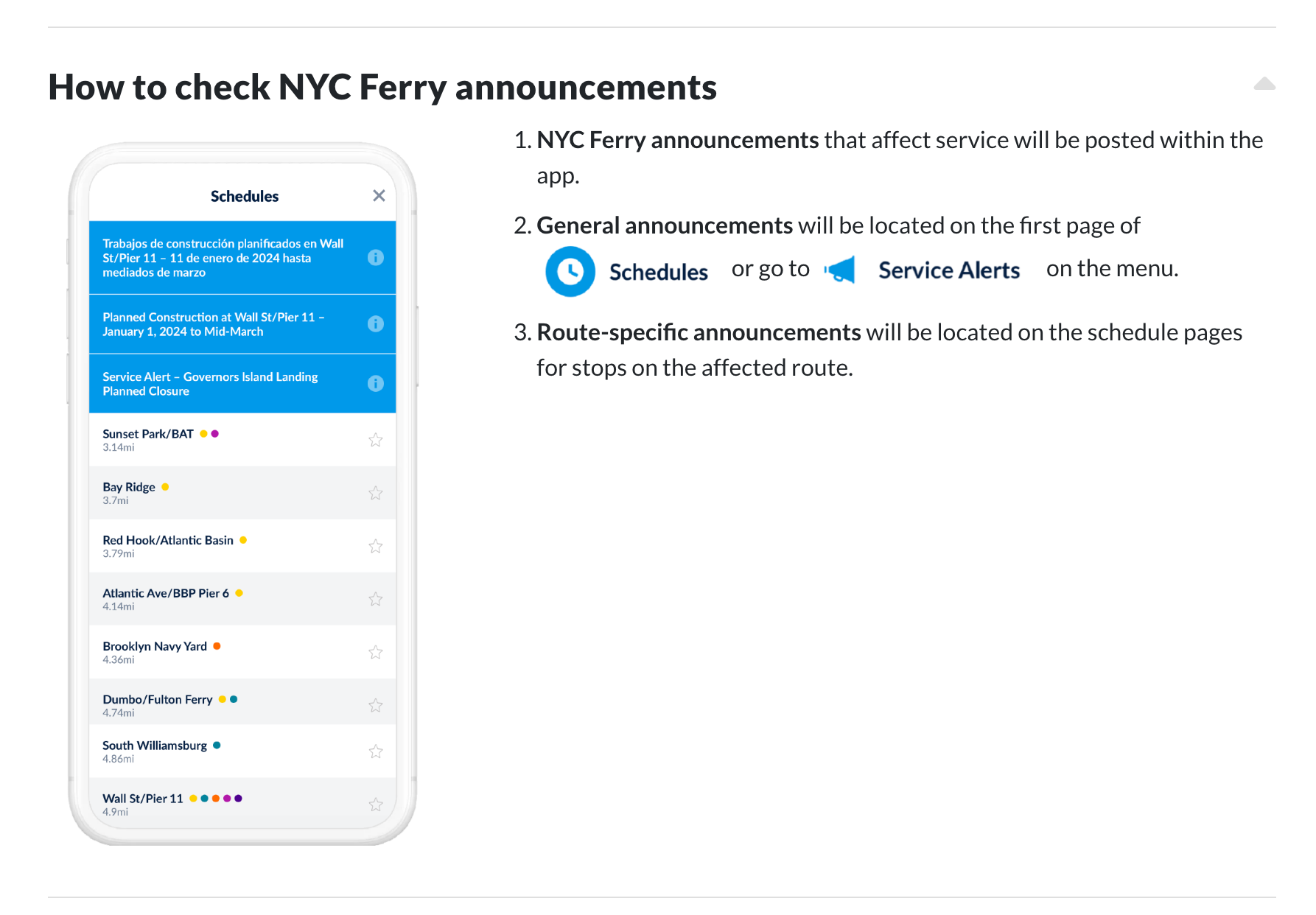Select the Brooklyn Navy Yard stop row
1316x915 pixels.
point(242,652)
